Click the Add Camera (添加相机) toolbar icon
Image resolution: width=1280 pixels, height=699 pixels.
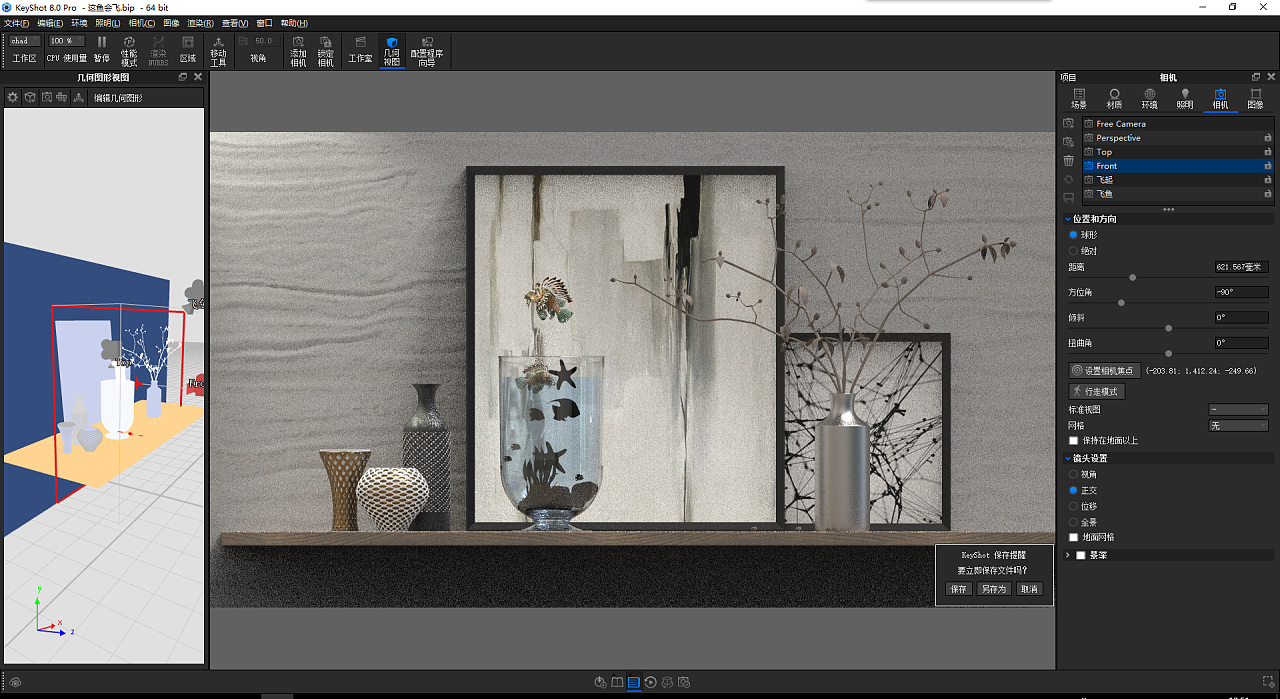[298, 50]
